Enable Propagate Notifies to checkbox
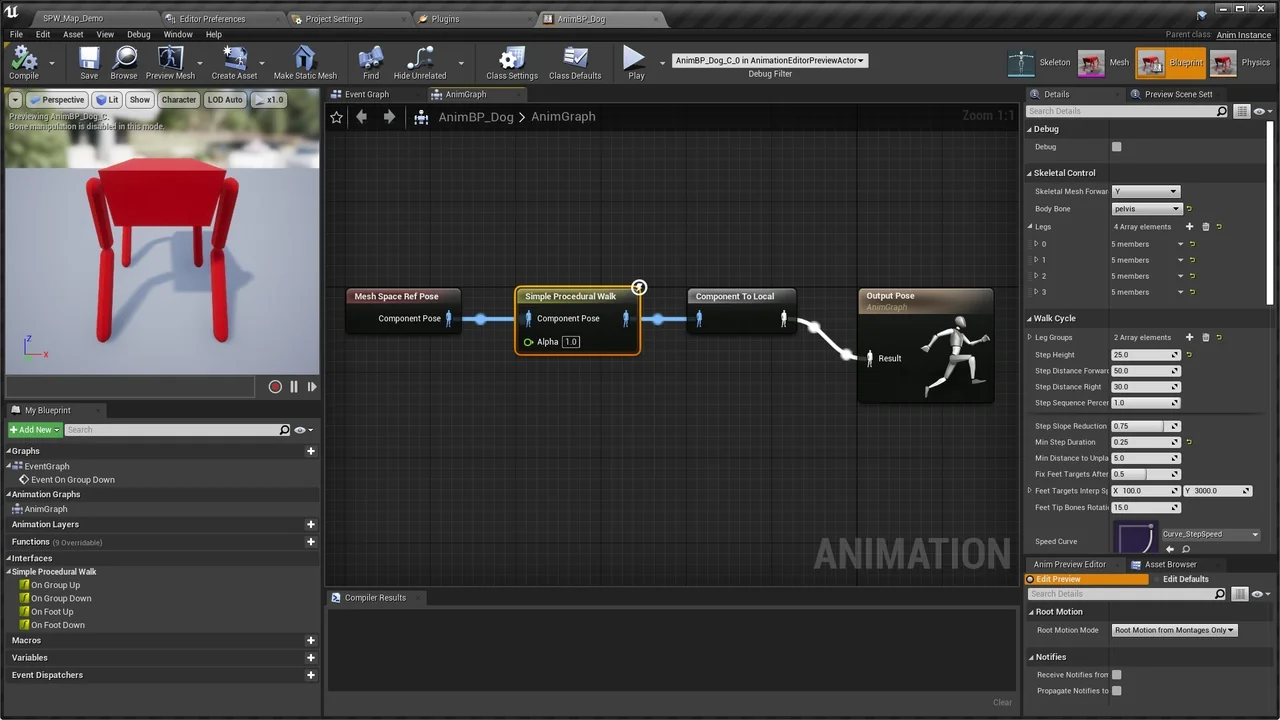This screenshot has width=1280, height=720. tap(1116, 691)
